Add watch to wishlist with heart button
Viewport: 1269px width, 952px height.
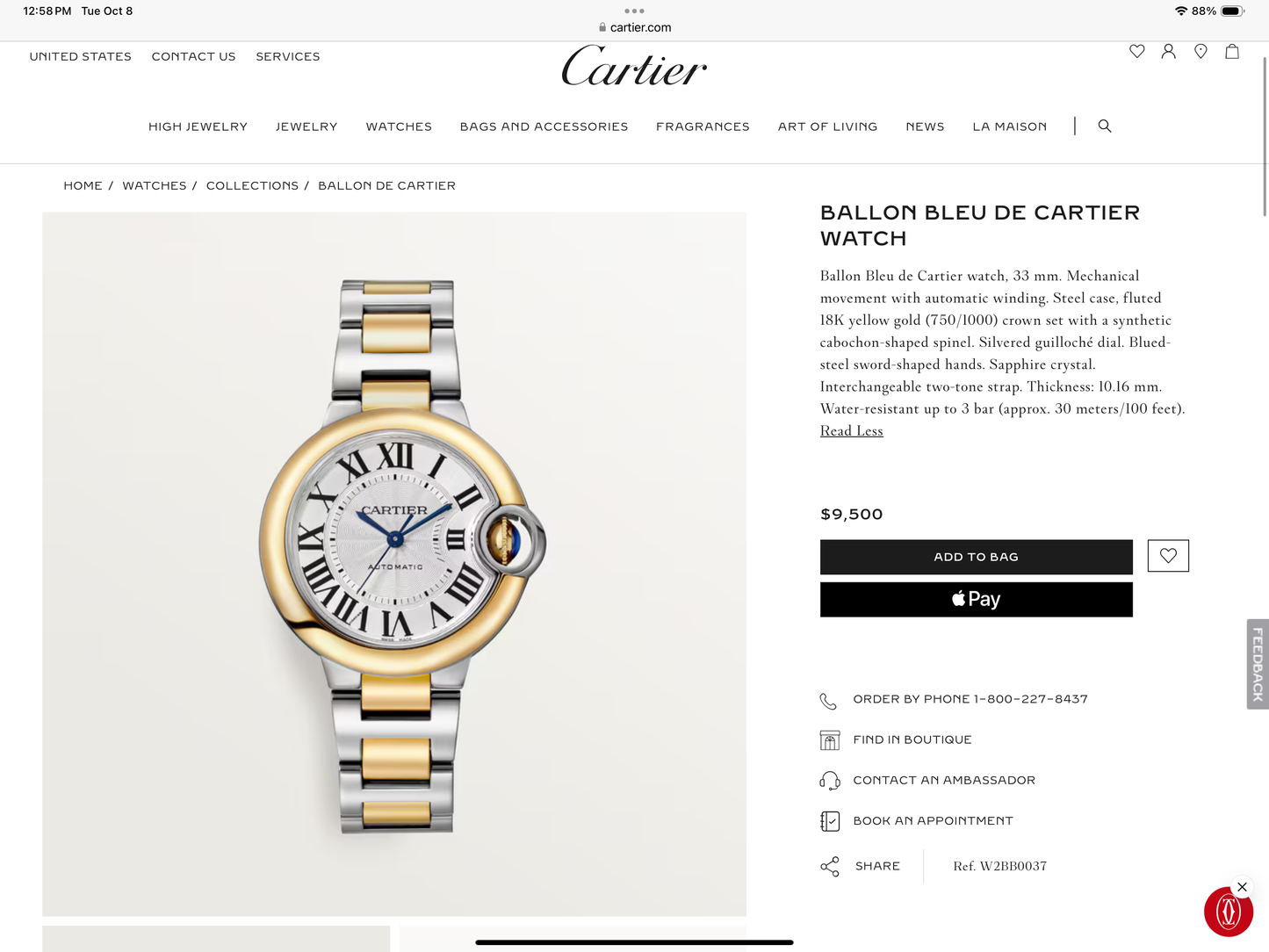pos(1168,556)
